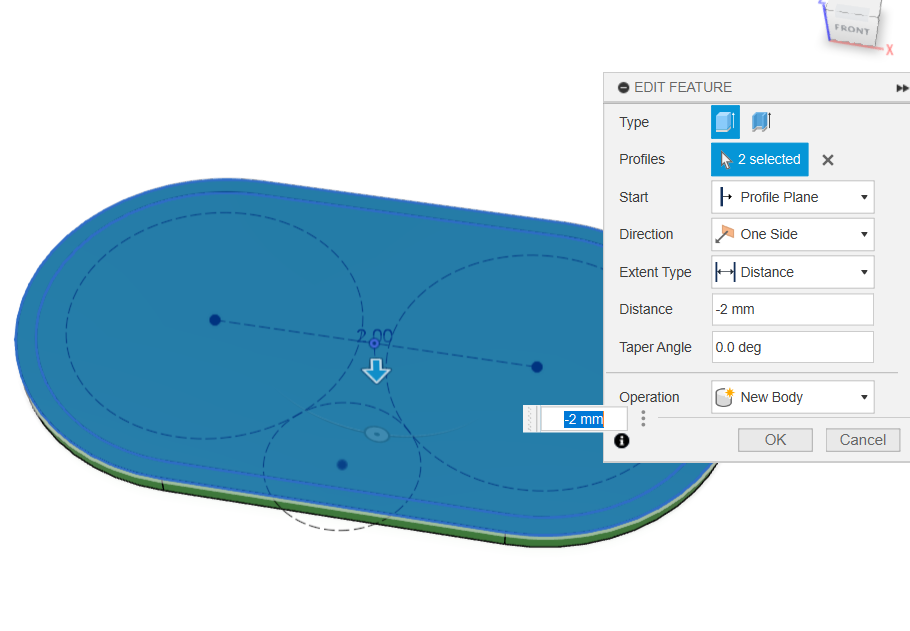Screen dimensions: 910x631
Task: Click the floating -2 mm value box
Action: [x=583, y=419]
